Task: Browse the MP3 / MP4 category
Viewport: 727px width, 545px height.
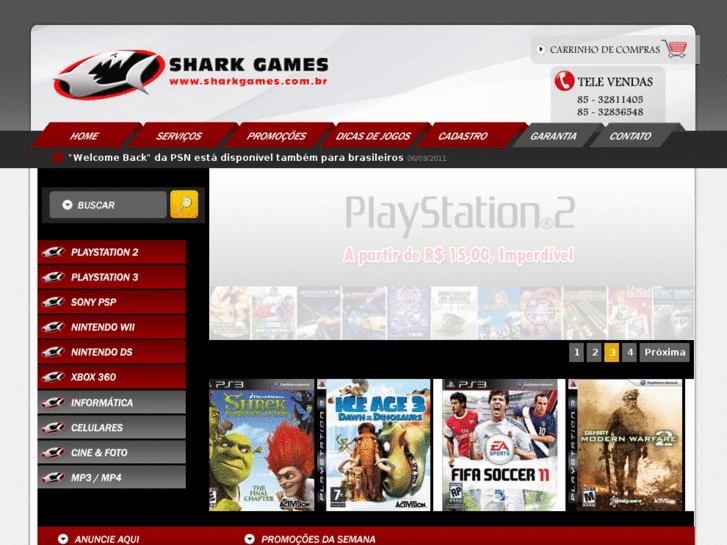Action: [112, 478]
